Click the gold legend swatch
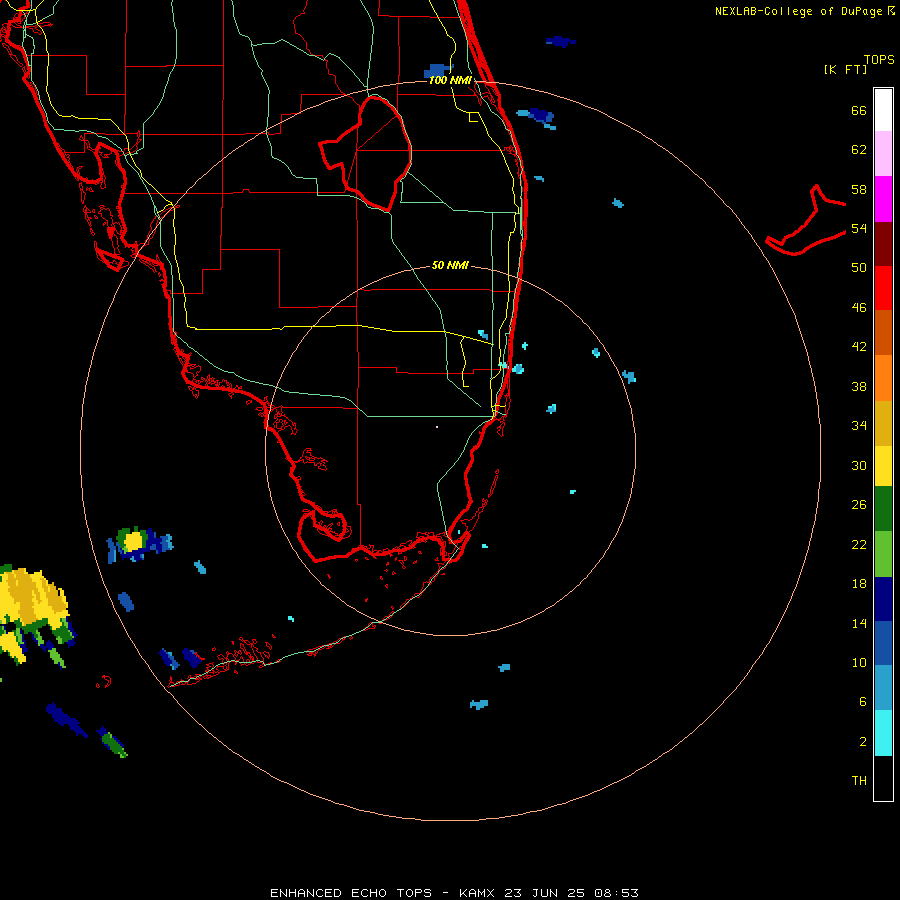 coord(883,423)
